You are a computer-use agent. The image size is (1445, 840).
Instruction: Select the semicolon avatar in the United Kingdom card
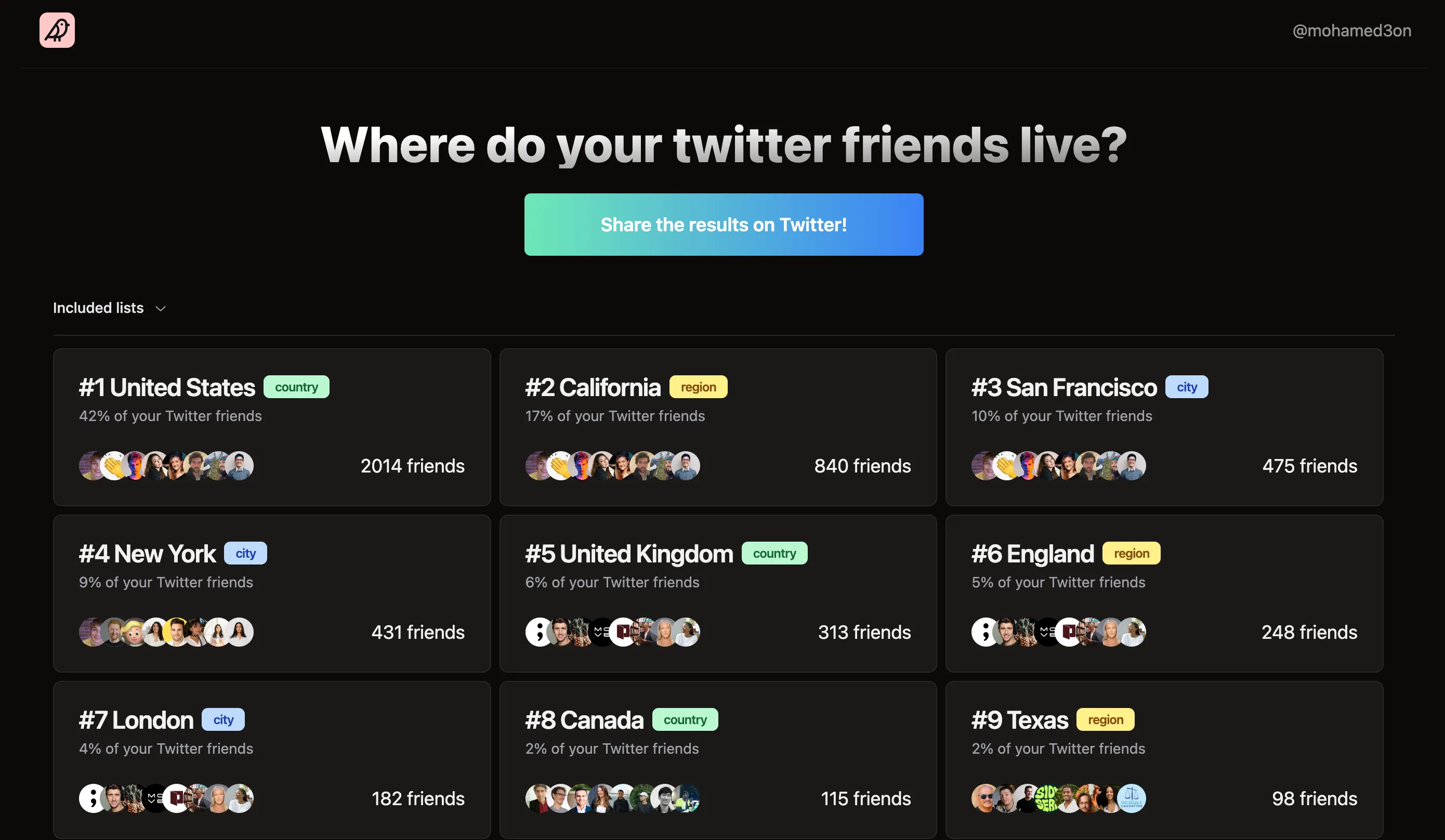(539, 632)
